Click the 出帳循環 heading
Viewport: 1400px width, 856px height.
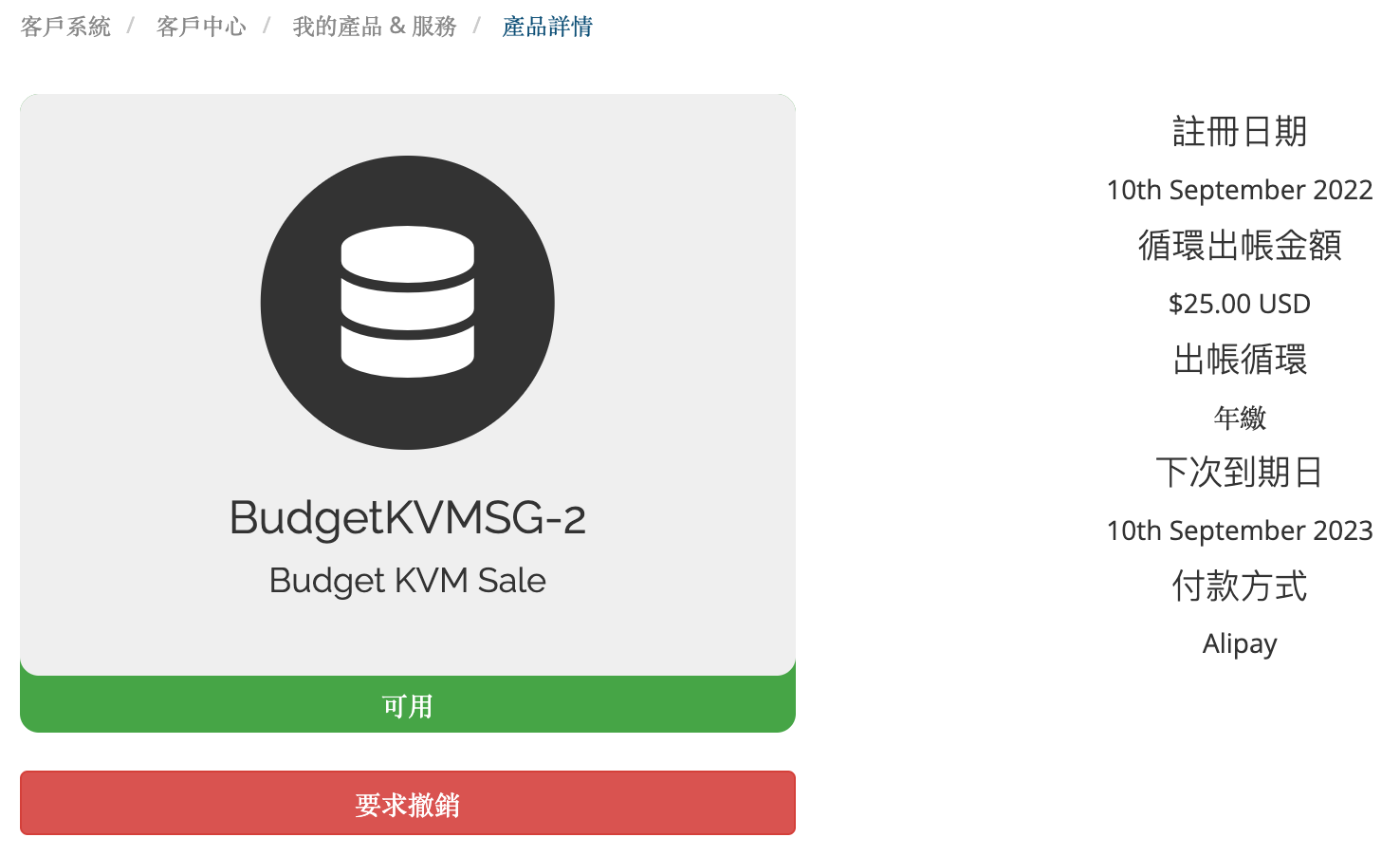pyautogui.click(x=1240, y=359)
